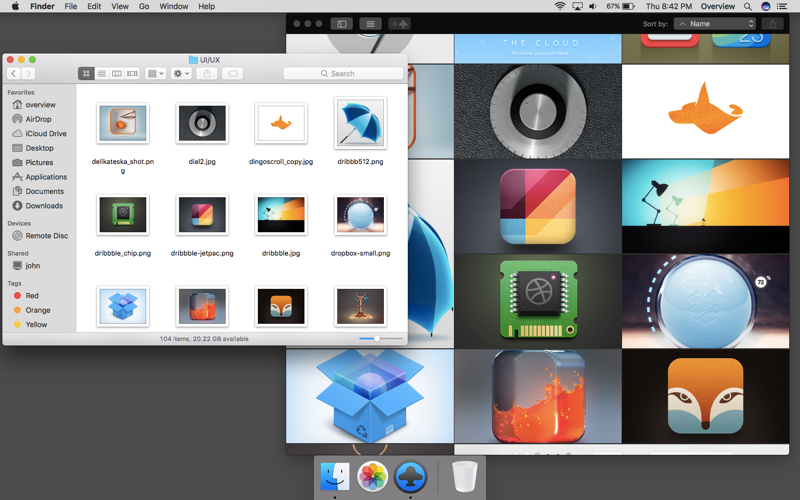Switch Finder to icon view

point(87,74)
